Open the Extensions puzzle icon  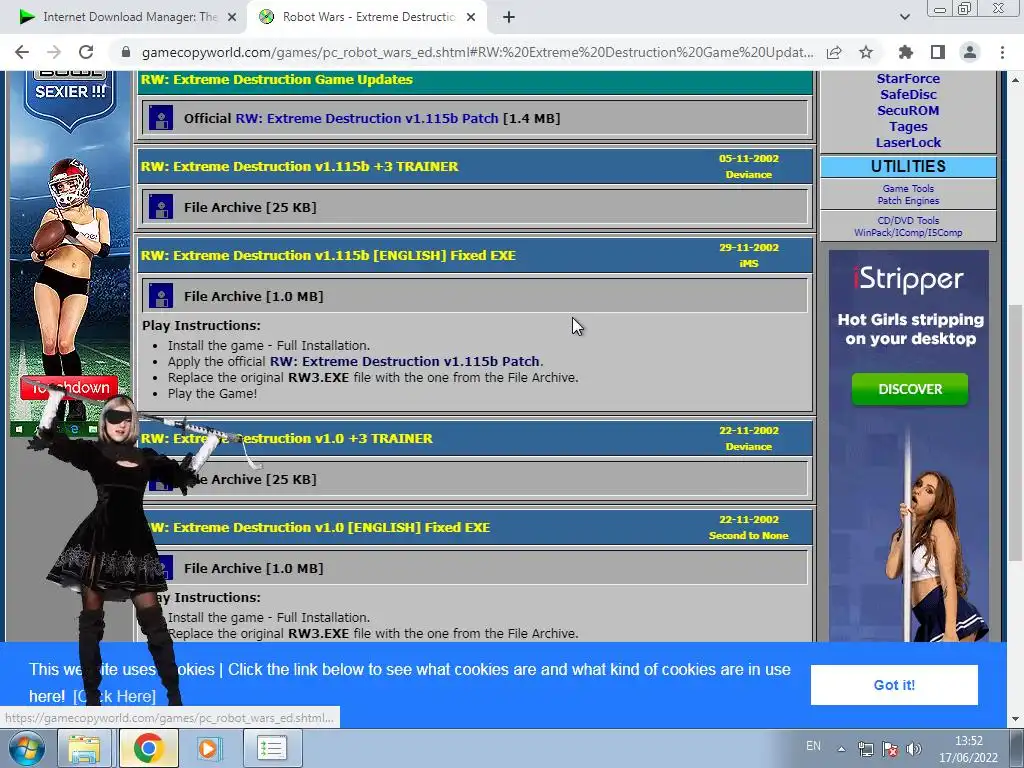[x=906, y=52]
